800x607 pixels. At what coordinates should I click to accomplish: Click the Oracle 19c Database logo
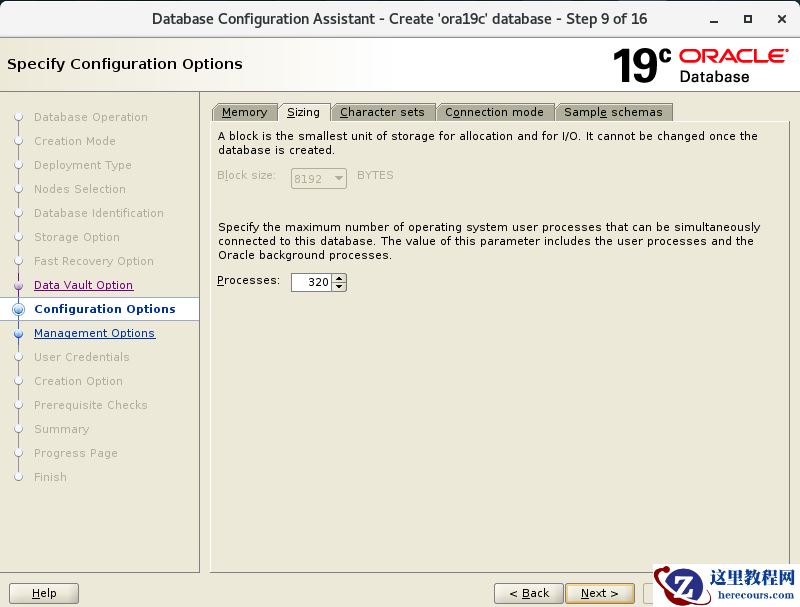click(x=701, y=65)
